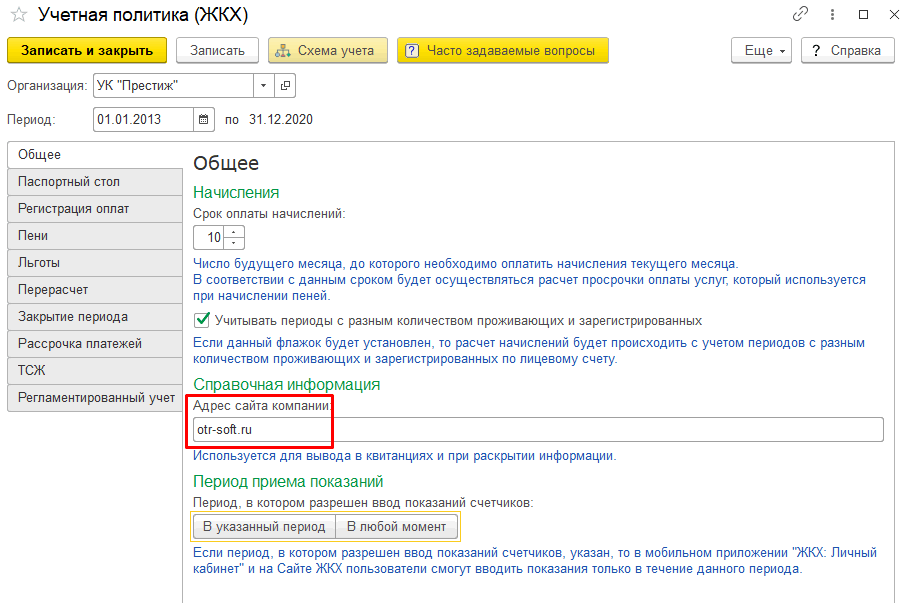This screenshot has height=603, width=909.
Task: Select В указанный период option
Action: click(264, 526)
